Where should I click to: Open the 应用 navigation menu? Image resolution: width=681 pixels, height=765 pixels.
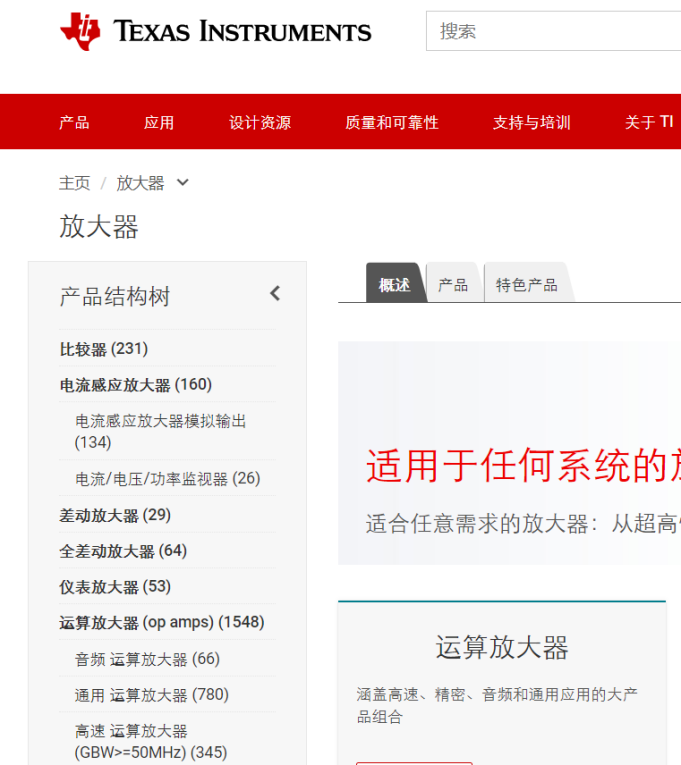[159, 122]
